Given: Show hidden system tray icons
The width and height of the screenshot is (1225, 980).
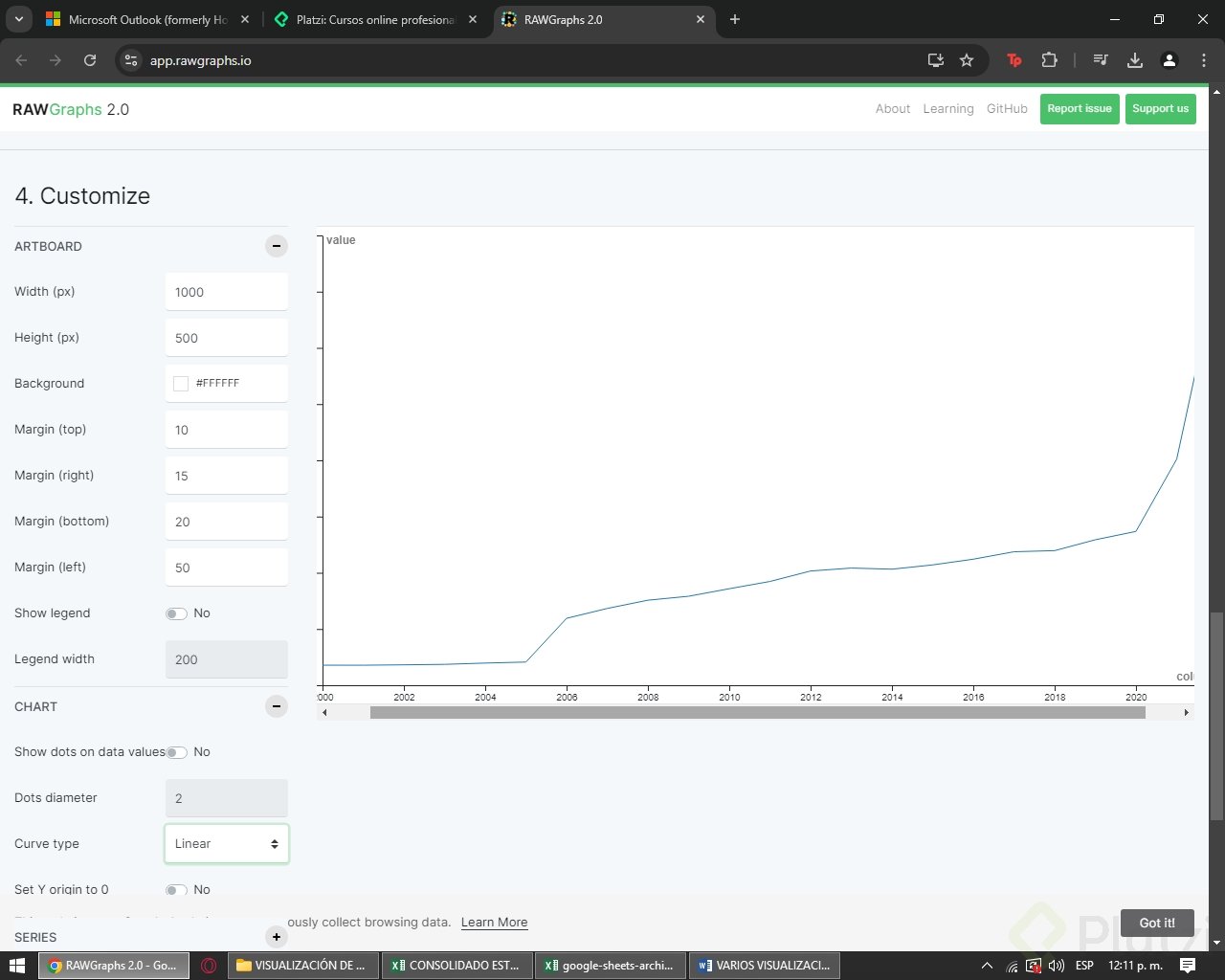Looking at the screenshot, I should tap(988, 966).
